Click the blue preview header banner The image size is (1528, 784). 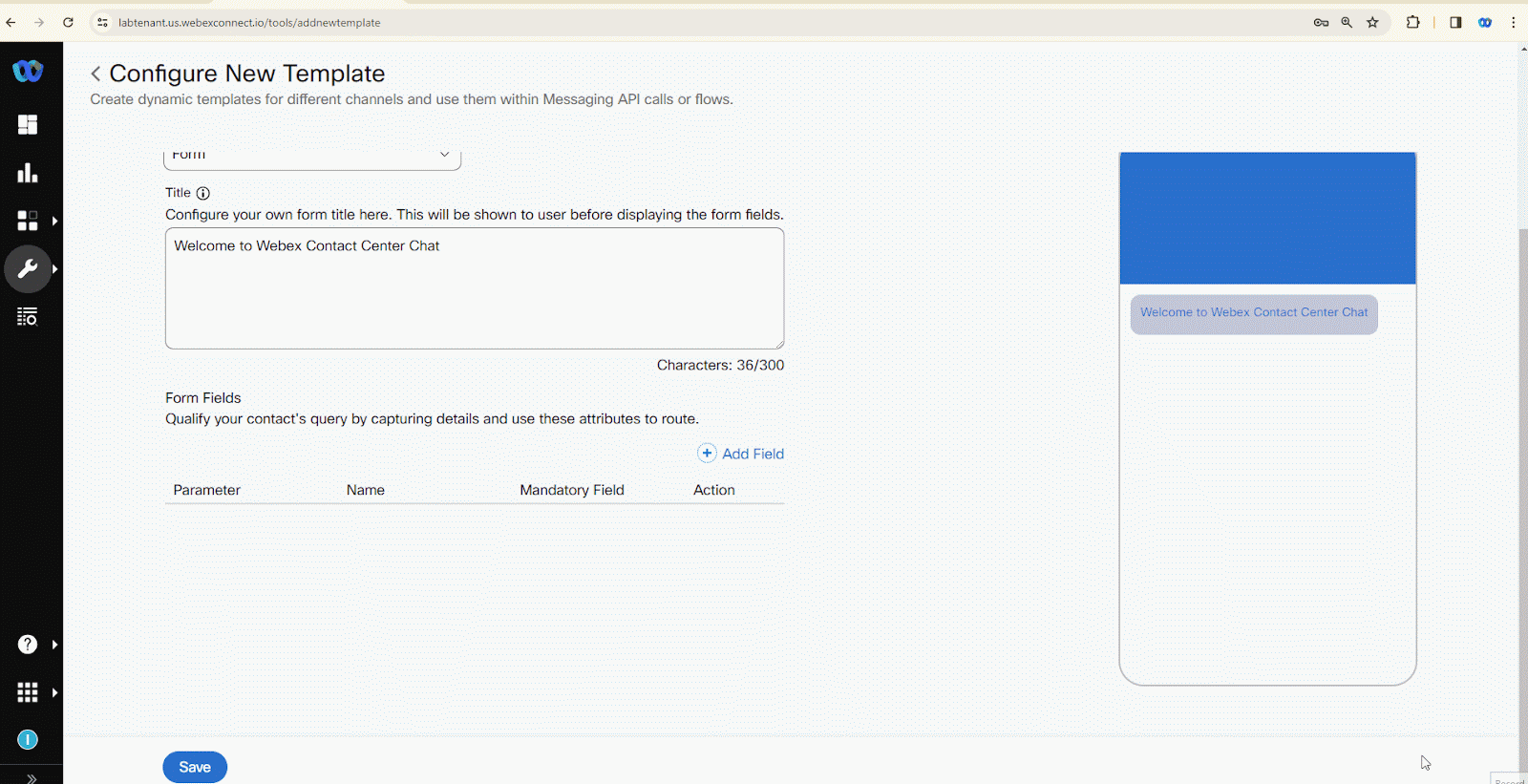1267,219
